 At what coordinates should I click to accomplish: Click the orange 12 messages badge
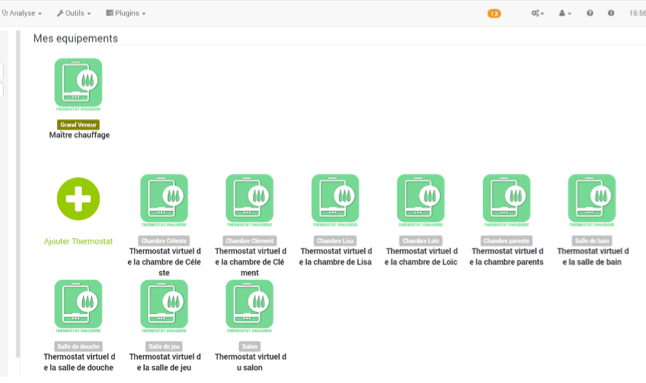click(x=494, y=14)
